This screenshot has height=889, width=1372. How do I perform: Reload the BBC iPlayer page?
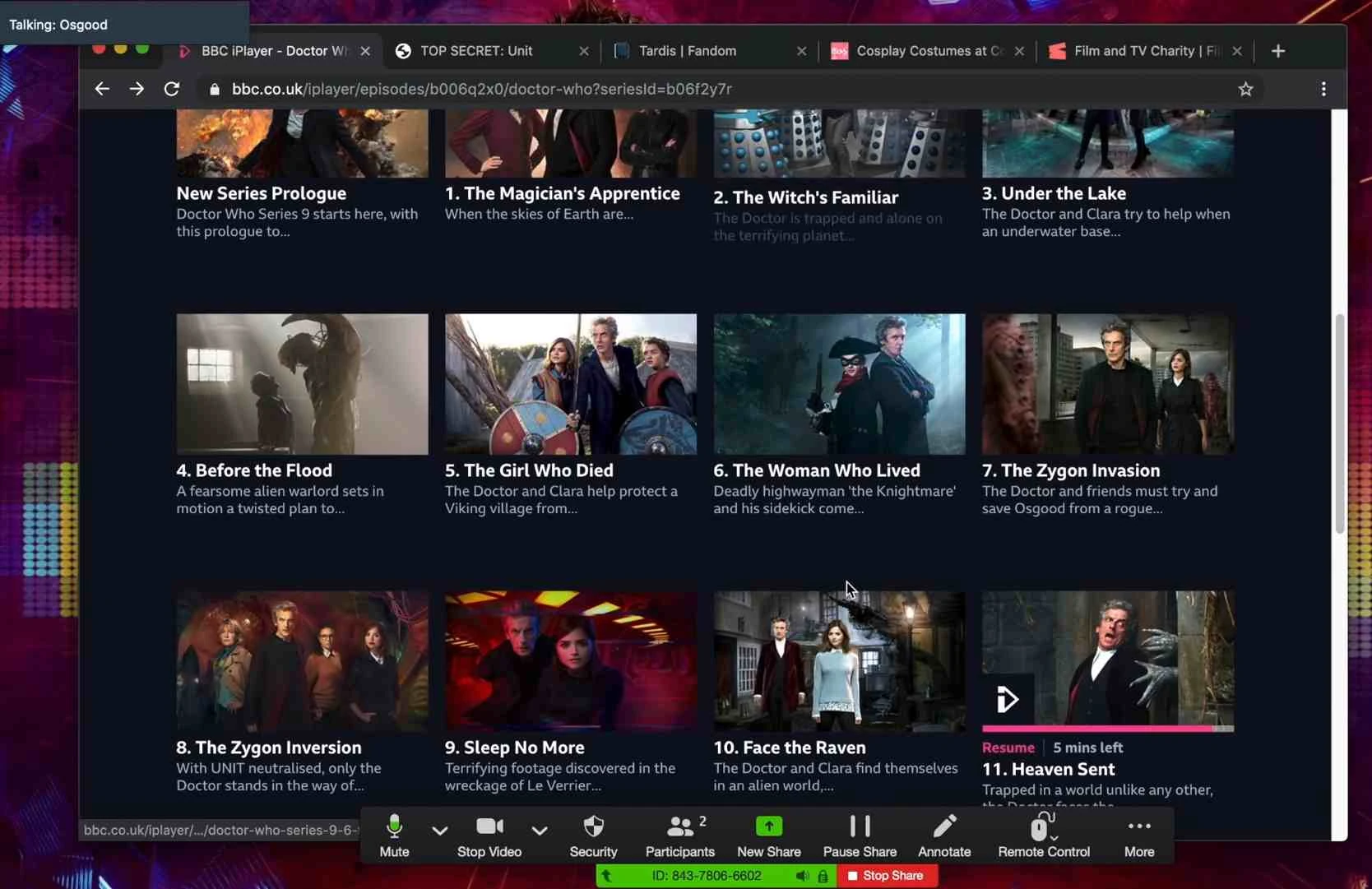[x=172, y=89]
